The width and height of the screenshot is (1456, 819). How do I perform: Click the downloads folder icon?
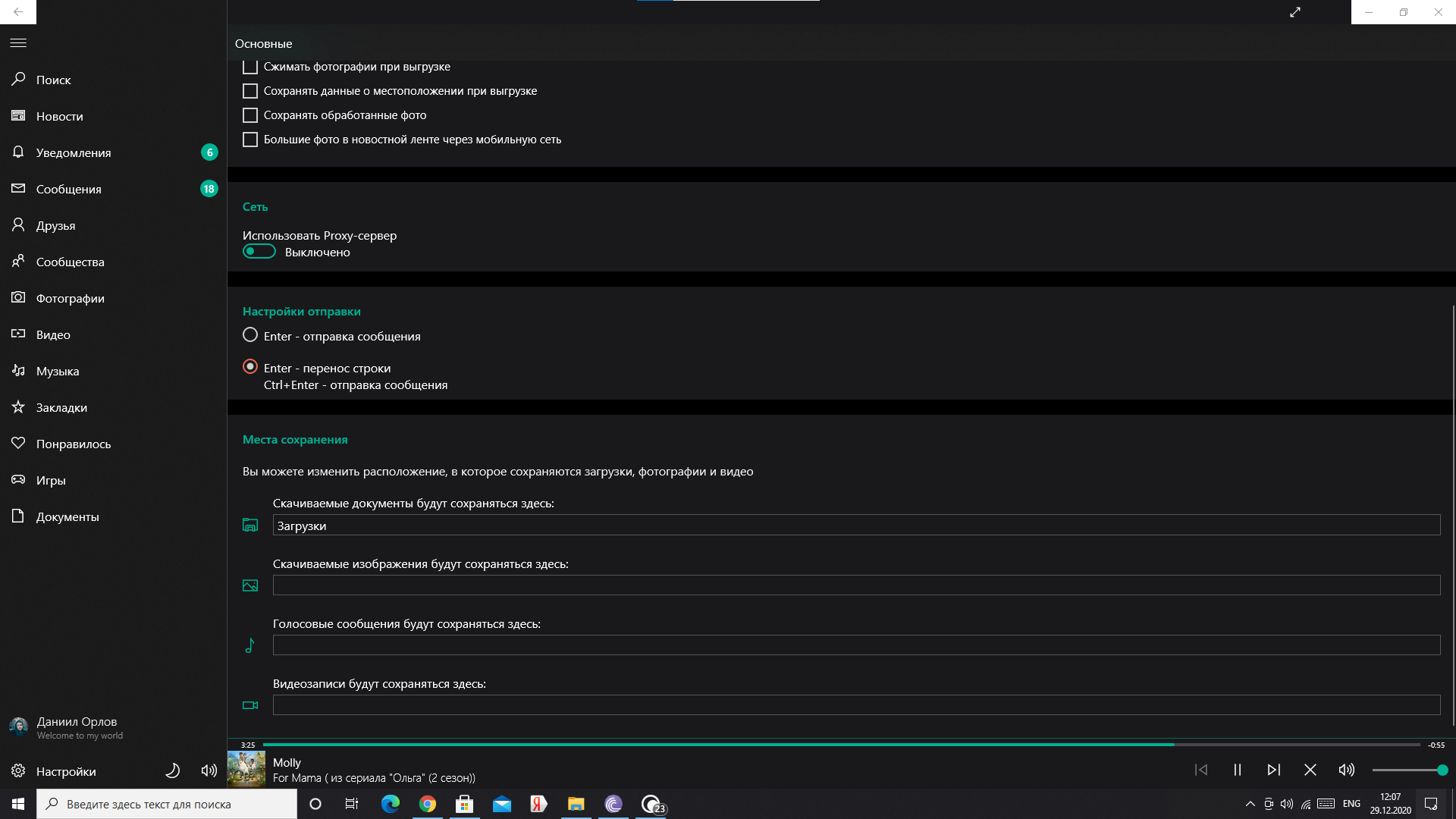(250, 525)
